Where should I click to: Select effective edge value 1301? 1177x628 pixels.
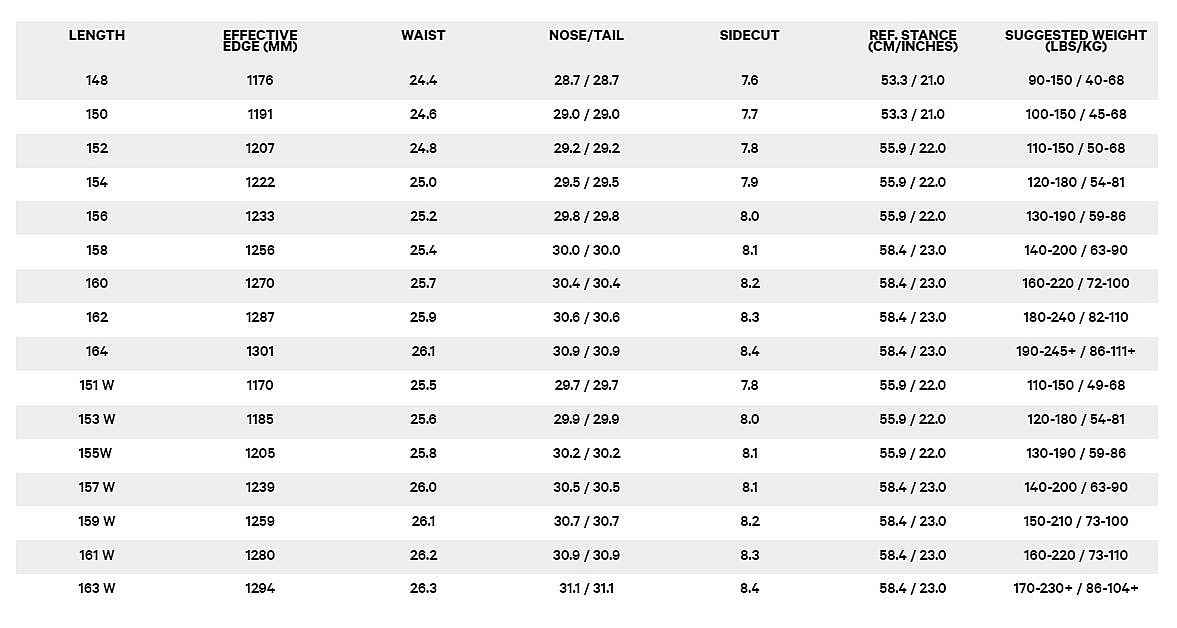pyautogui.click(x=260, y=351)
